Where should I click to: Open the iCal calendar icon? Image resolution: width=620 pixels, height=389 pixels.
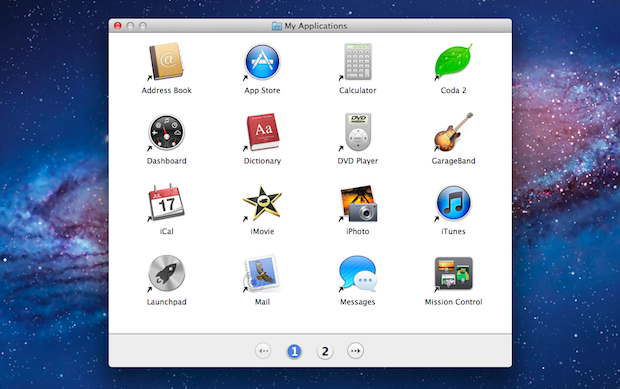point(166,202)
